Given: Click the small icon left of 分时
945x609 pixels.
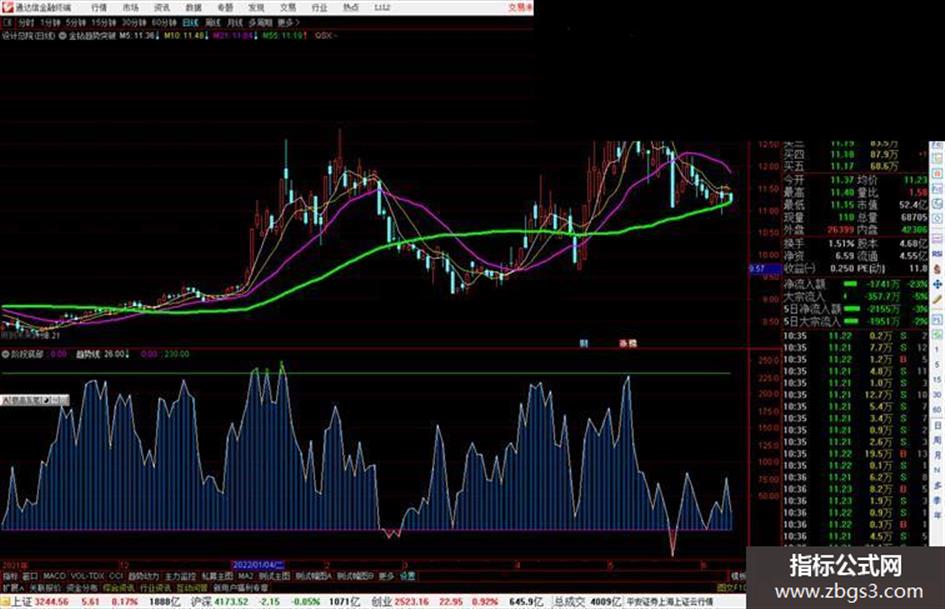Looking at the screenshot, I should click(x=7, y=23).
